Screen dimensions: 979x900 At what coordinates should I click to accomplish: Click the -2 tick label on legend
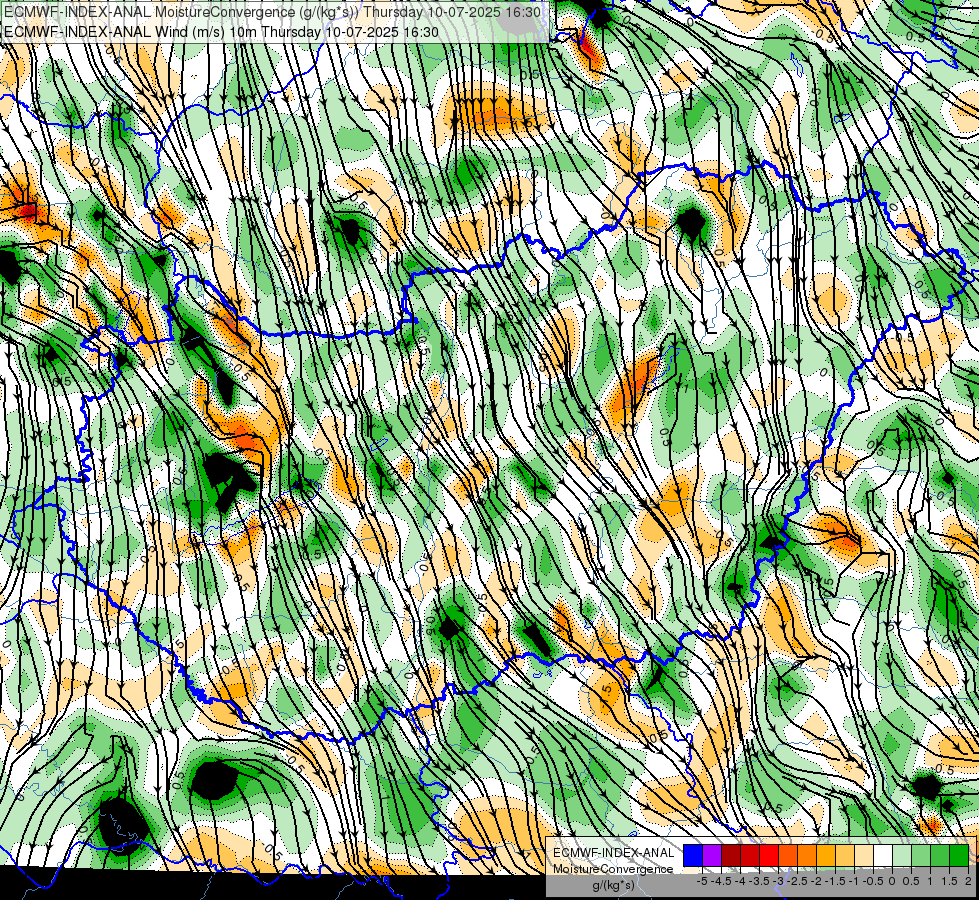coord(817,881)
